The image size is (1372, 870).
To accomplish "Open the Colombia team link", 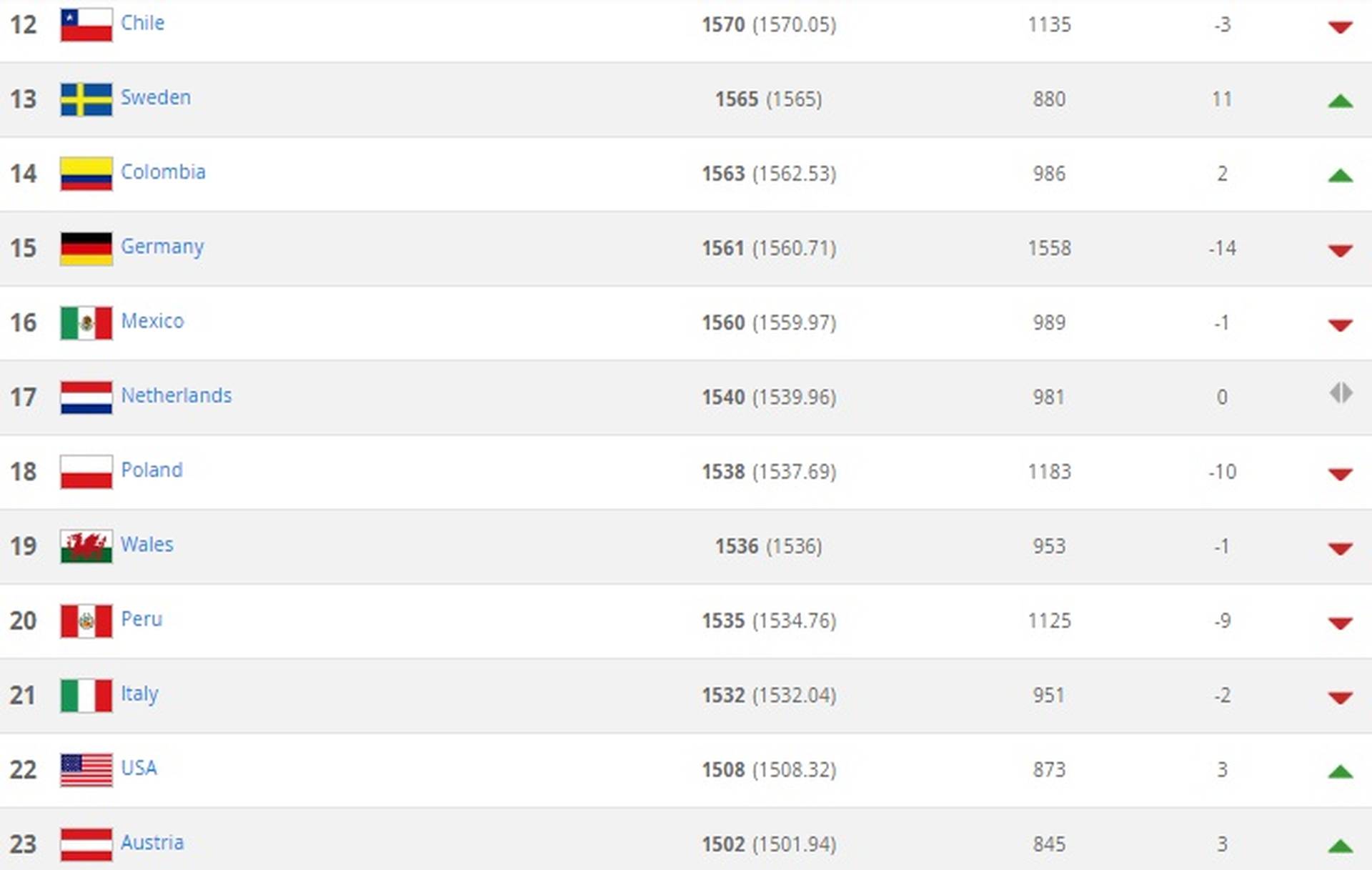I will 163,172.
